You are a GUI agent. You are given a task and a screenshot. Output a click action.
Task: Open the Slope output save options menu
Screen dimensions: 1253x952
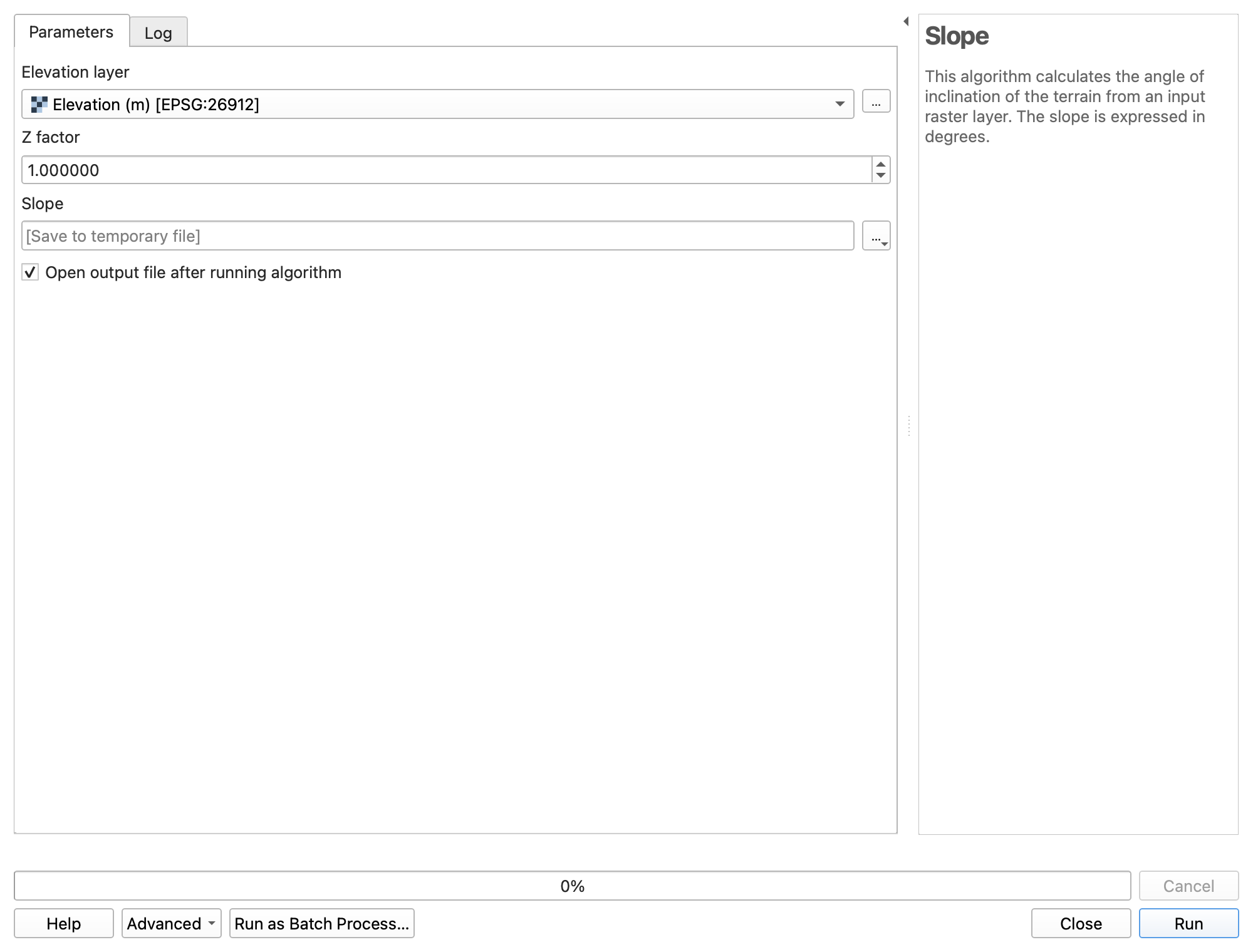pyautogui.click(x=876, y=236)
